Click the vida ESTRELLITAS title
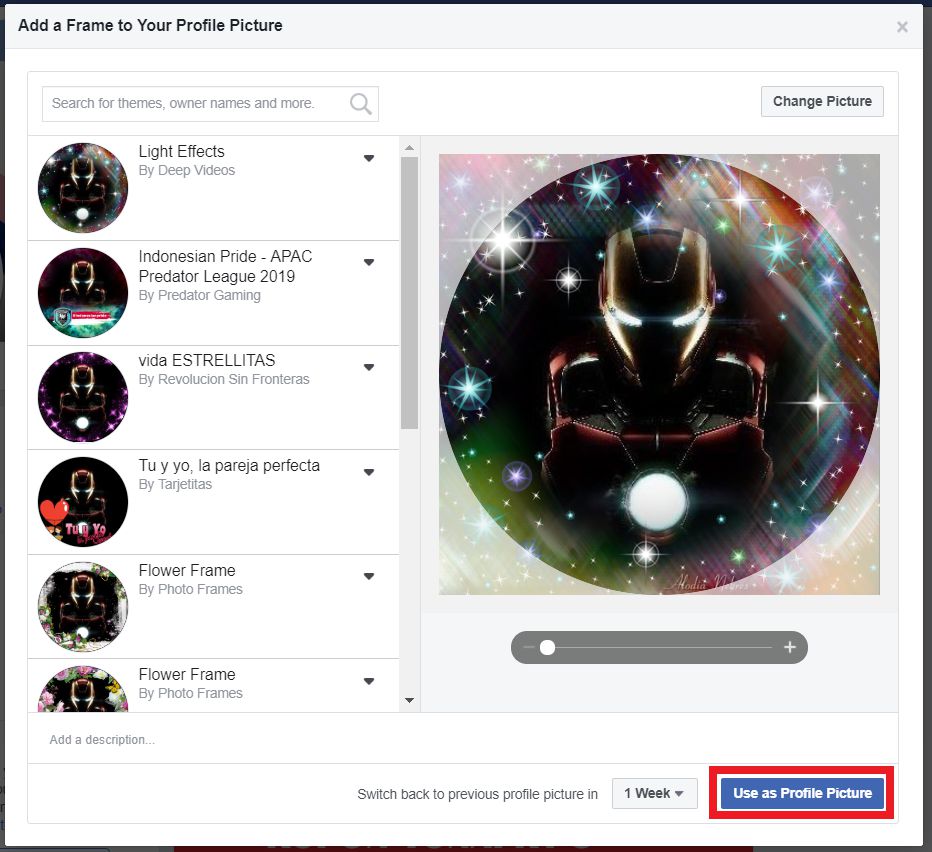This screenshot has width=932, height=852. tap(207, 360)
